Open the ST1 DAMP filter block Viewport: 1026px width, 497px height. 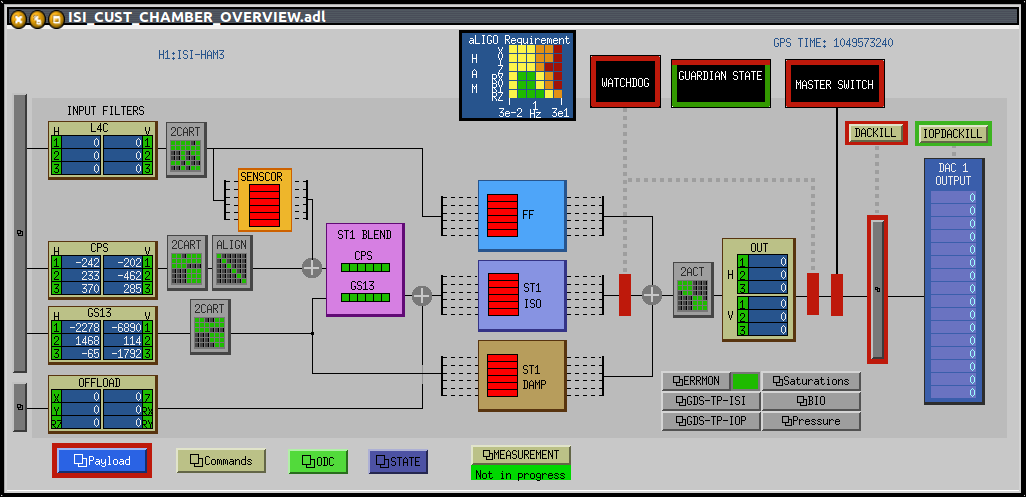click(522, 375)
